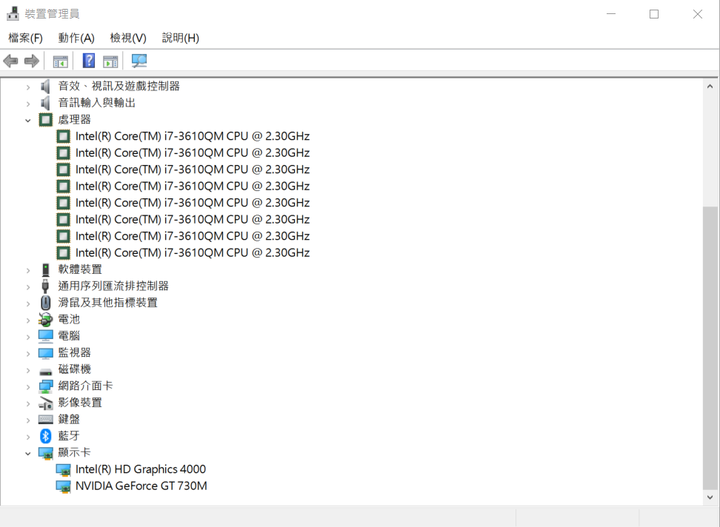The image size is (720, 527).
Task: Click the Intel(R) HD Graphics 4000 icon
Action: [x=63, y=470]
